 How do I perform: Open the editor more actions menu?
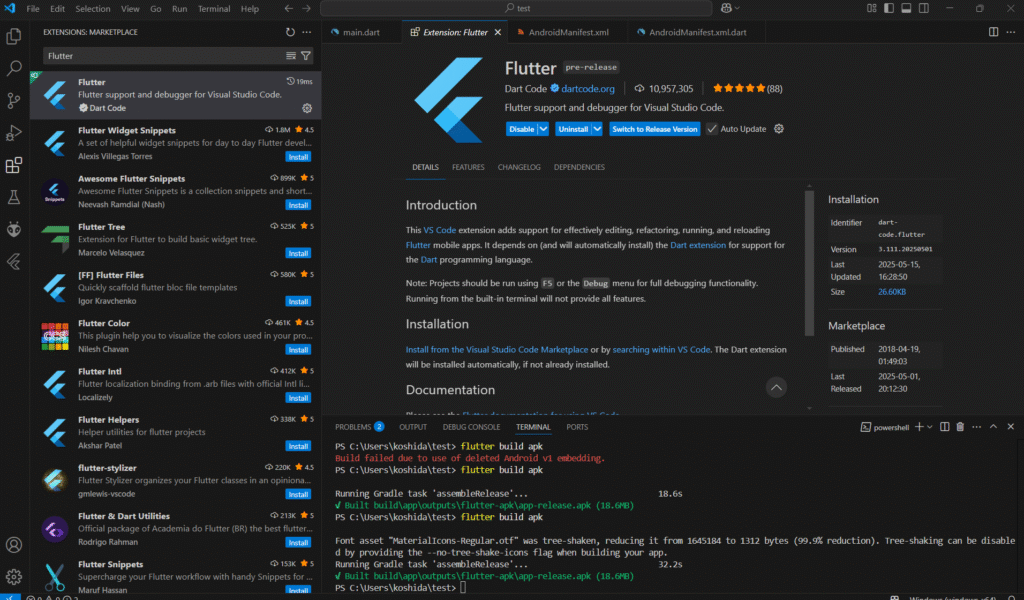click(x=1010, y=32)
